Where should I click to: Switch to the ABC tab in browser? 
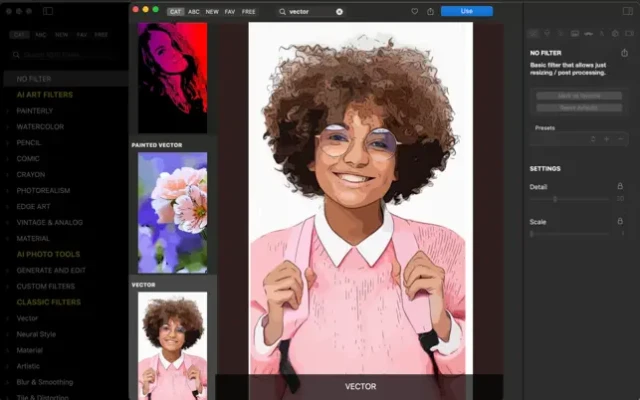pos(194,11)
